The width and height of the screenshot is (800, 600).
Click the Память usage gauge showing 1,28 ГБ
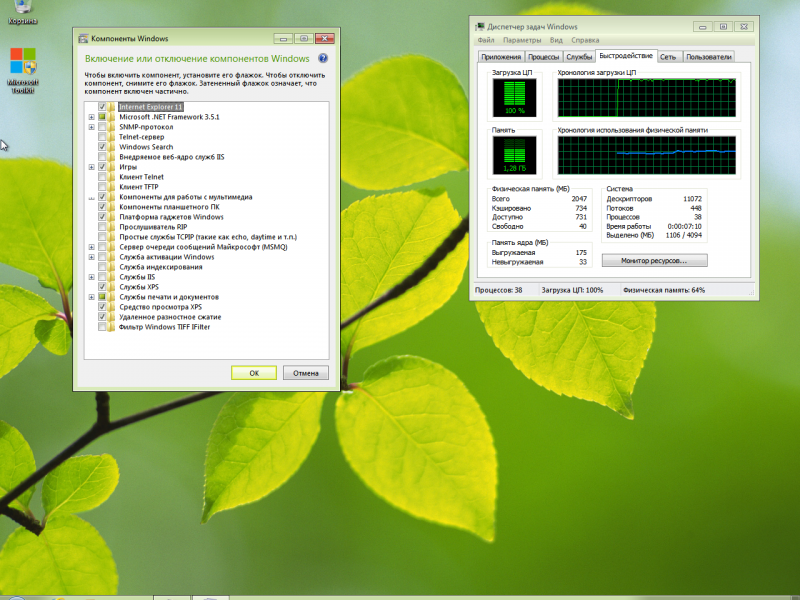click(514, 155)
